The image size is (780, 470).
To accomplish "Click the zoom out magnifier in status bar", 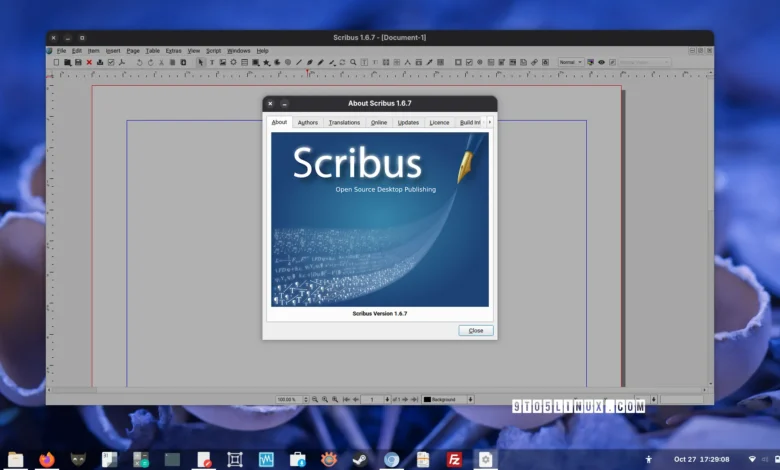I will 315,399.
